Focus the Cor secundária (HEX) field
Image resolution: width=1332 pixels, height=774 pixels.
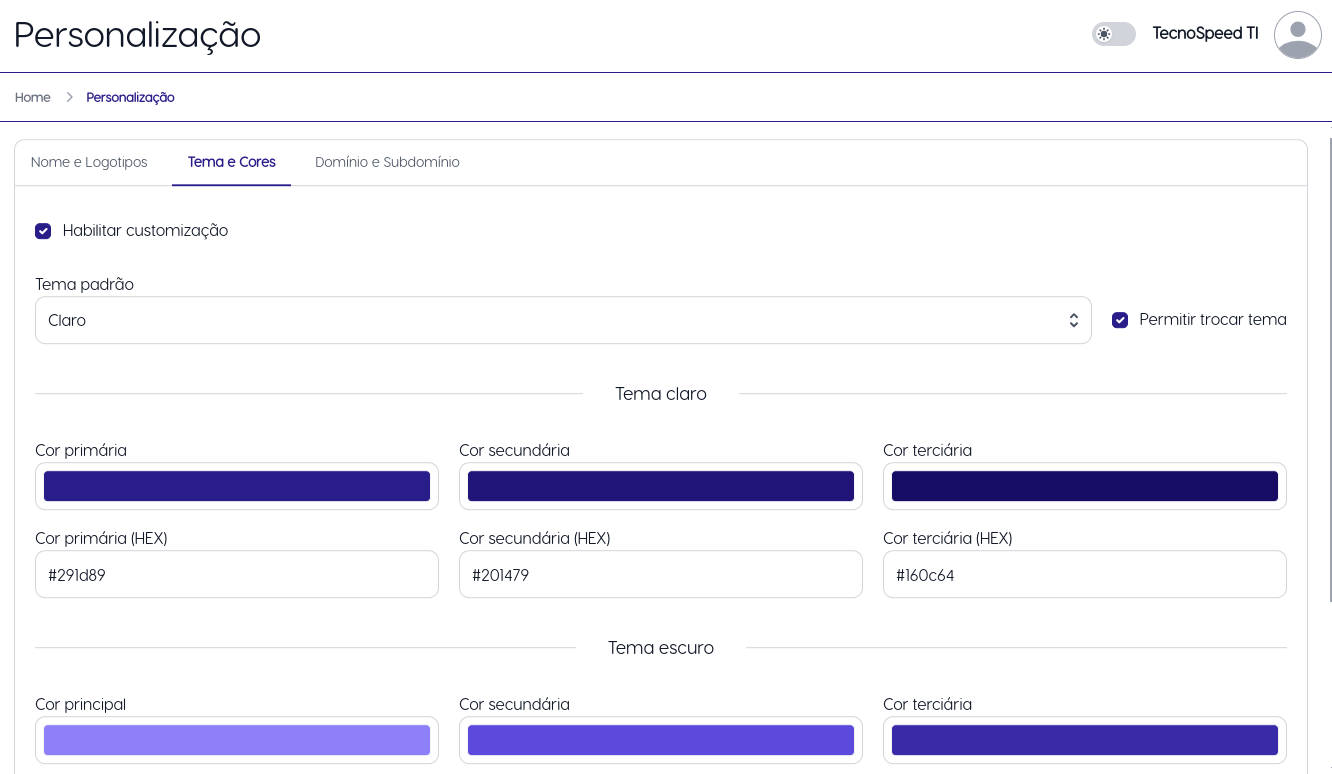(661, 574)
